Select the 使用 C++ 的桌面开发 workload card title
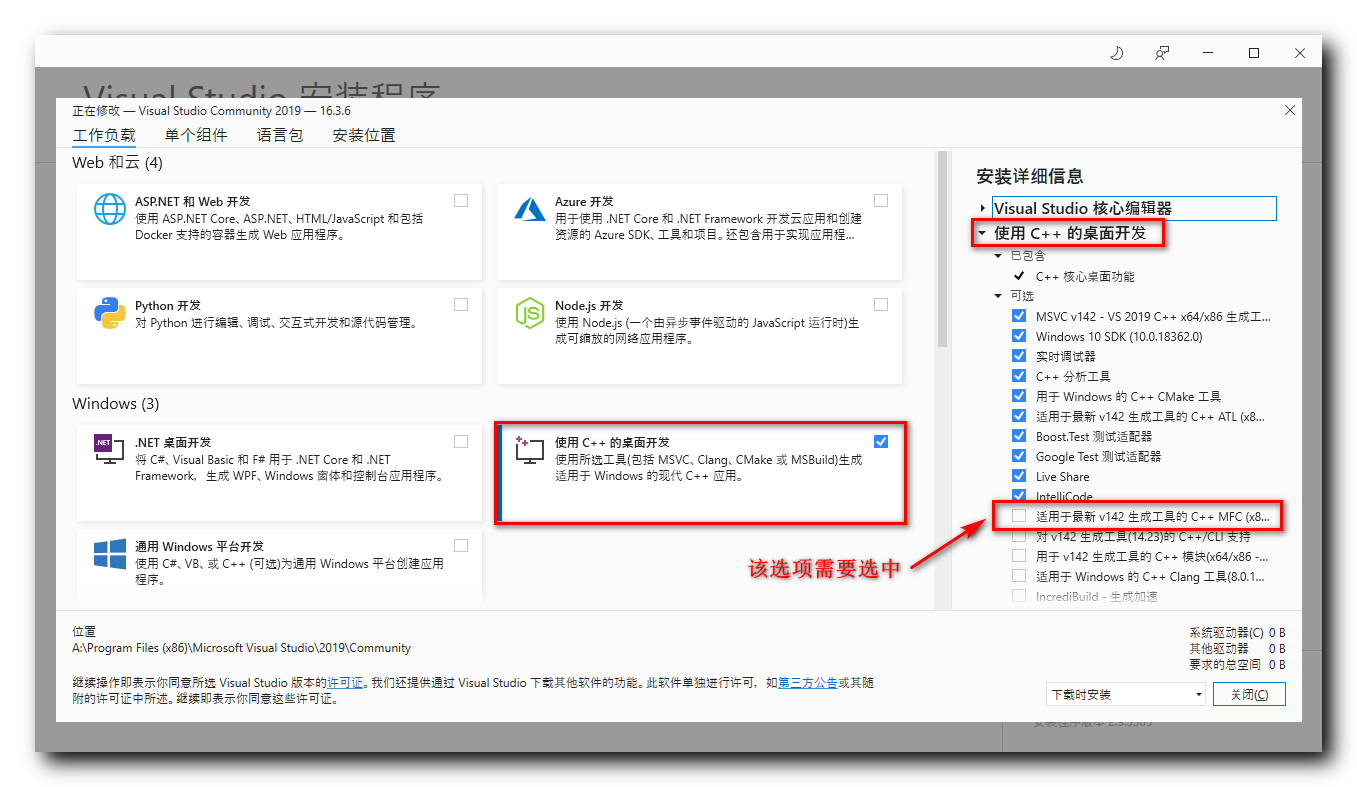 [612, 442]
